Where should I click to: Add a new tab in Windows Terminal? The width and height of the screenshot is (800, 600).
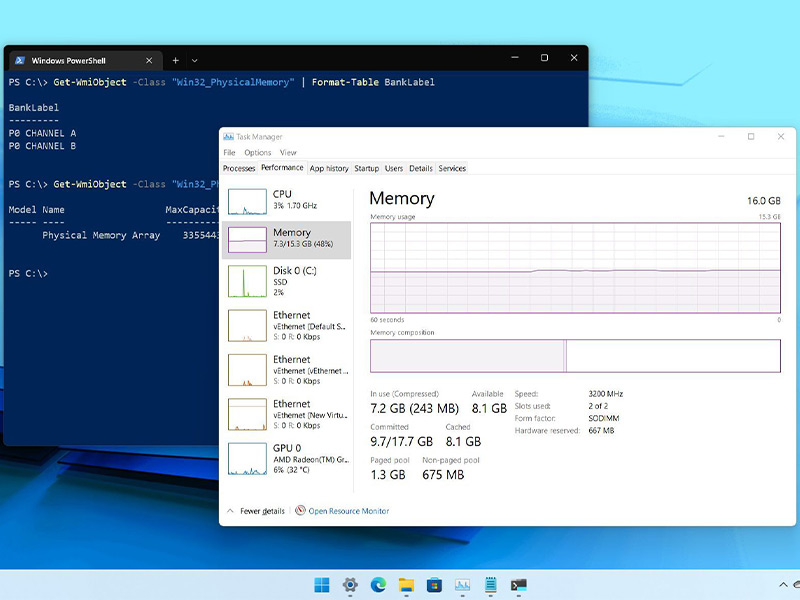click(175, 60)
